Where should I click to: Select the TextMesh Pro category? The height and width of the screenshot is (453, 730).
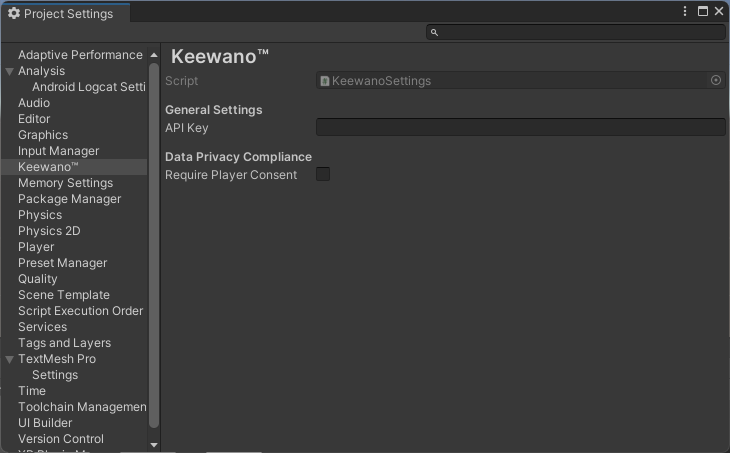point(57,359)
